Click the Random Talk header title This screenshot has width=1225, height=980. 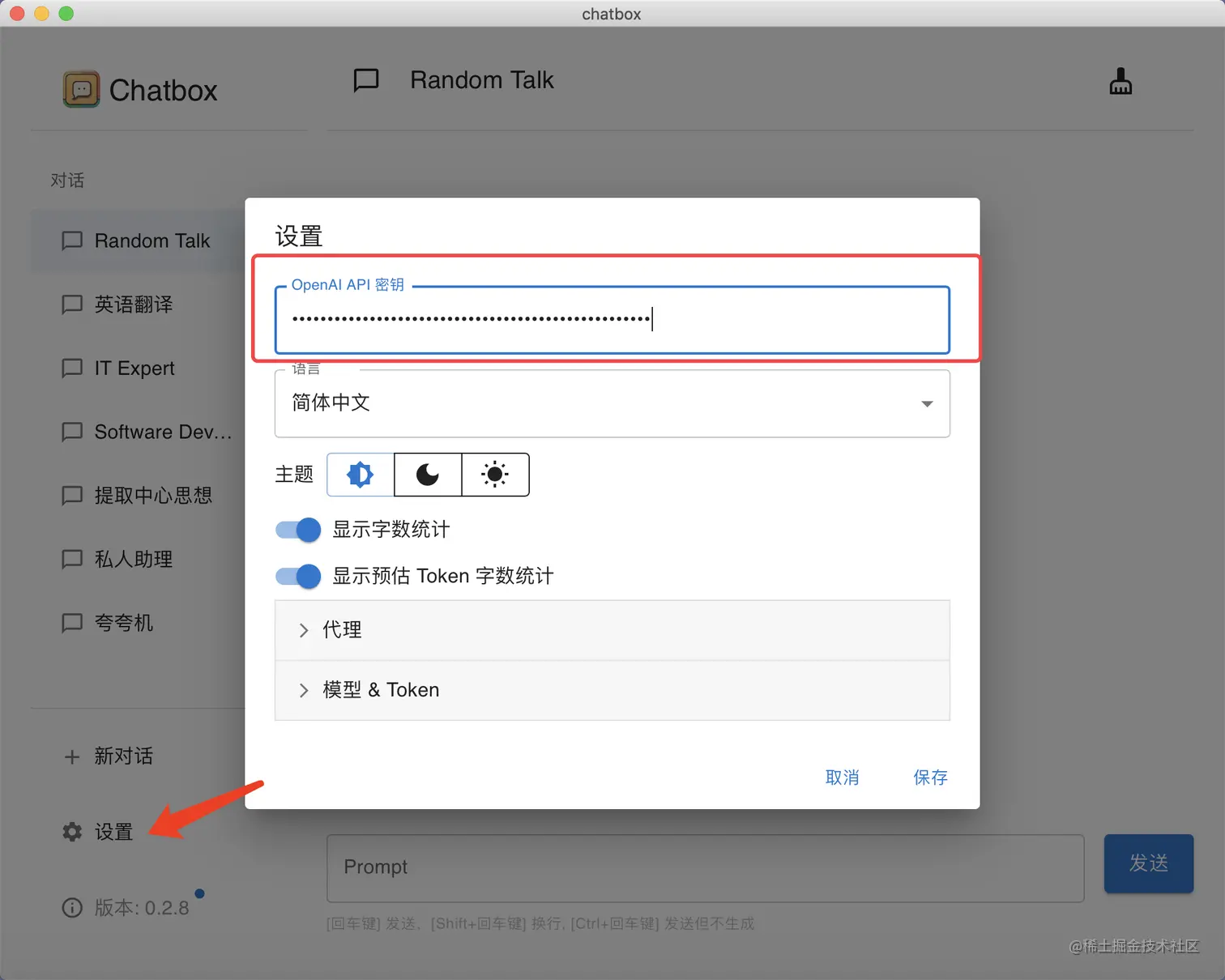coord(482,80)
